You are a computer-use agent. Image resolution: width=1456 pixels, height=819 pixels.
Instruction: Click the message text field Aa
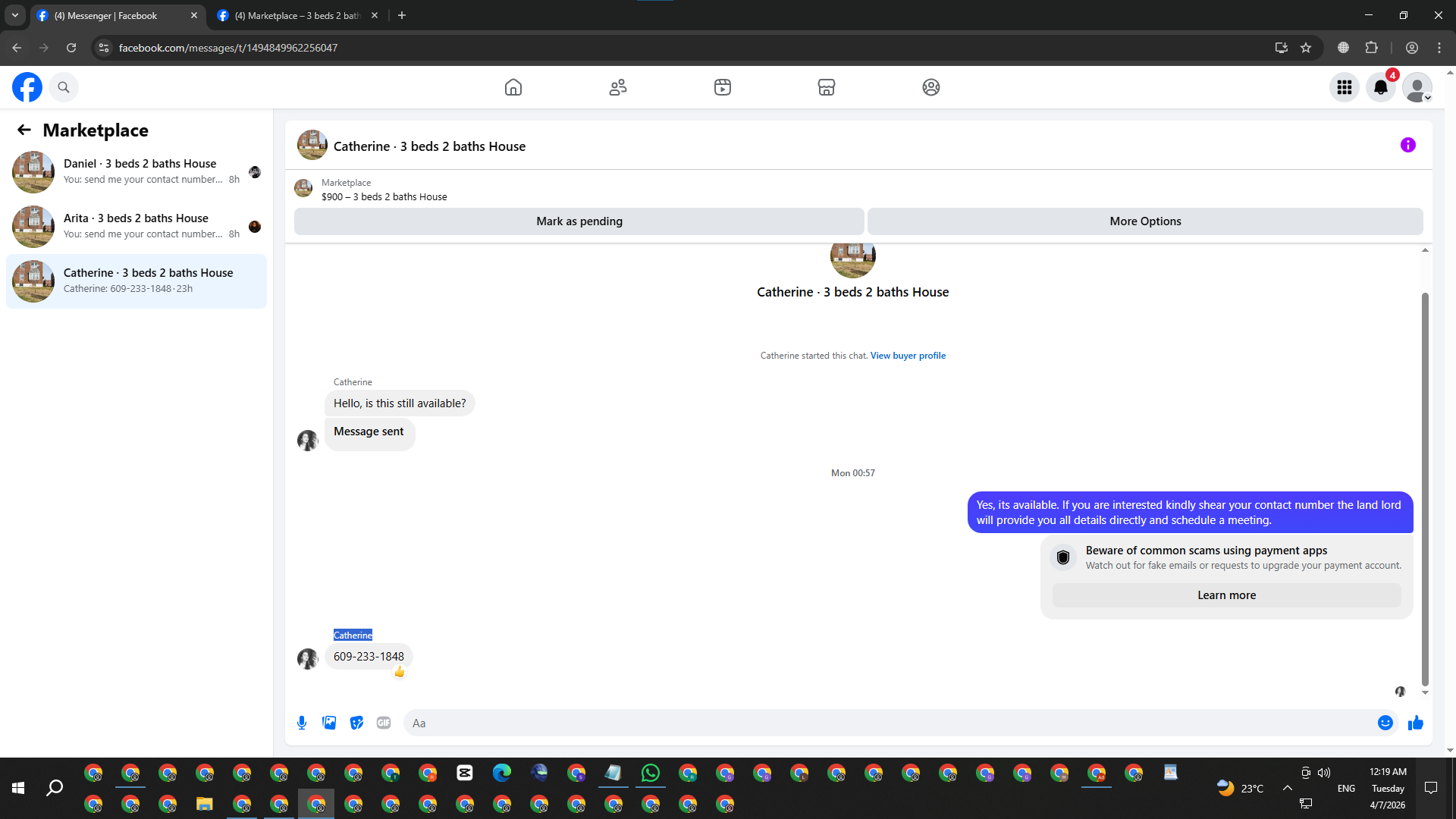tap(887, 723)
